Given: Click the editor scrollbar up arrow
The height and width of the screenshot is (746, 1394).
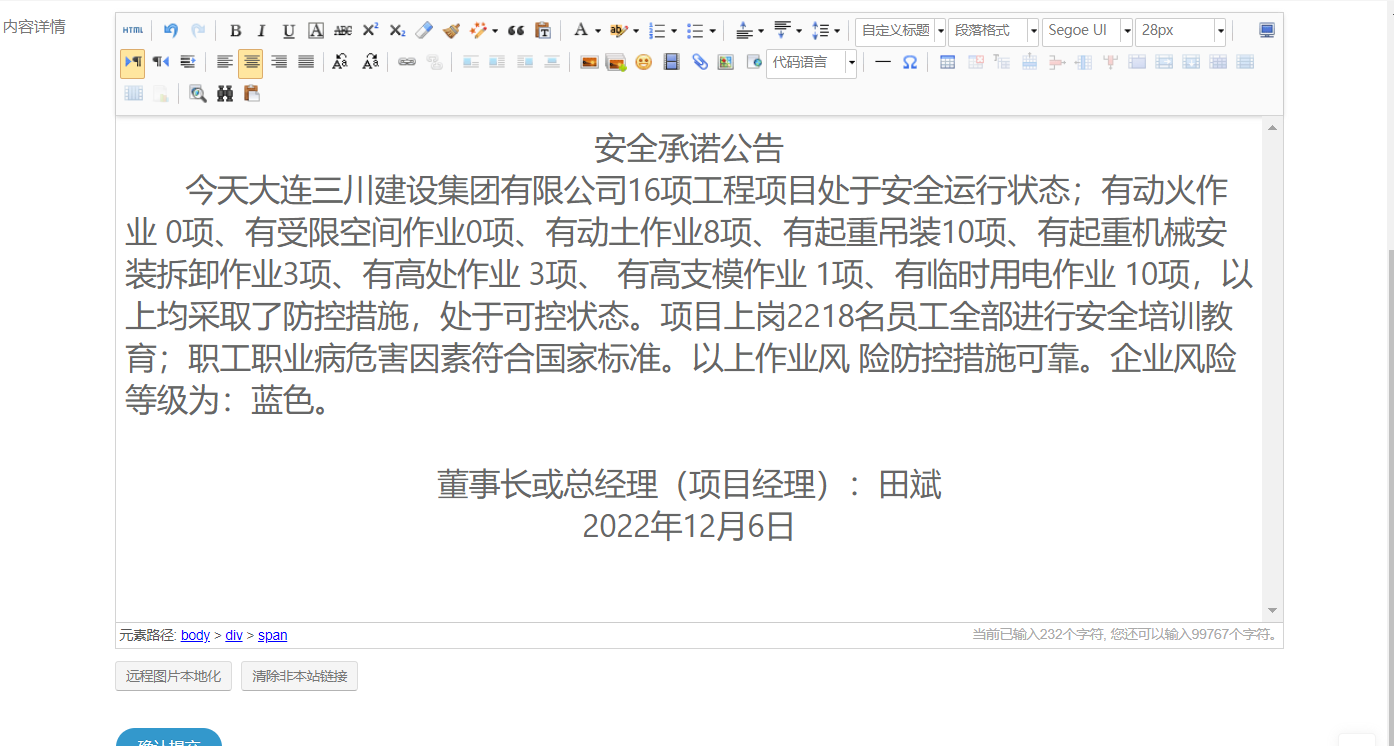Looking at the screenshot, I should click(x=1273, y=127).
